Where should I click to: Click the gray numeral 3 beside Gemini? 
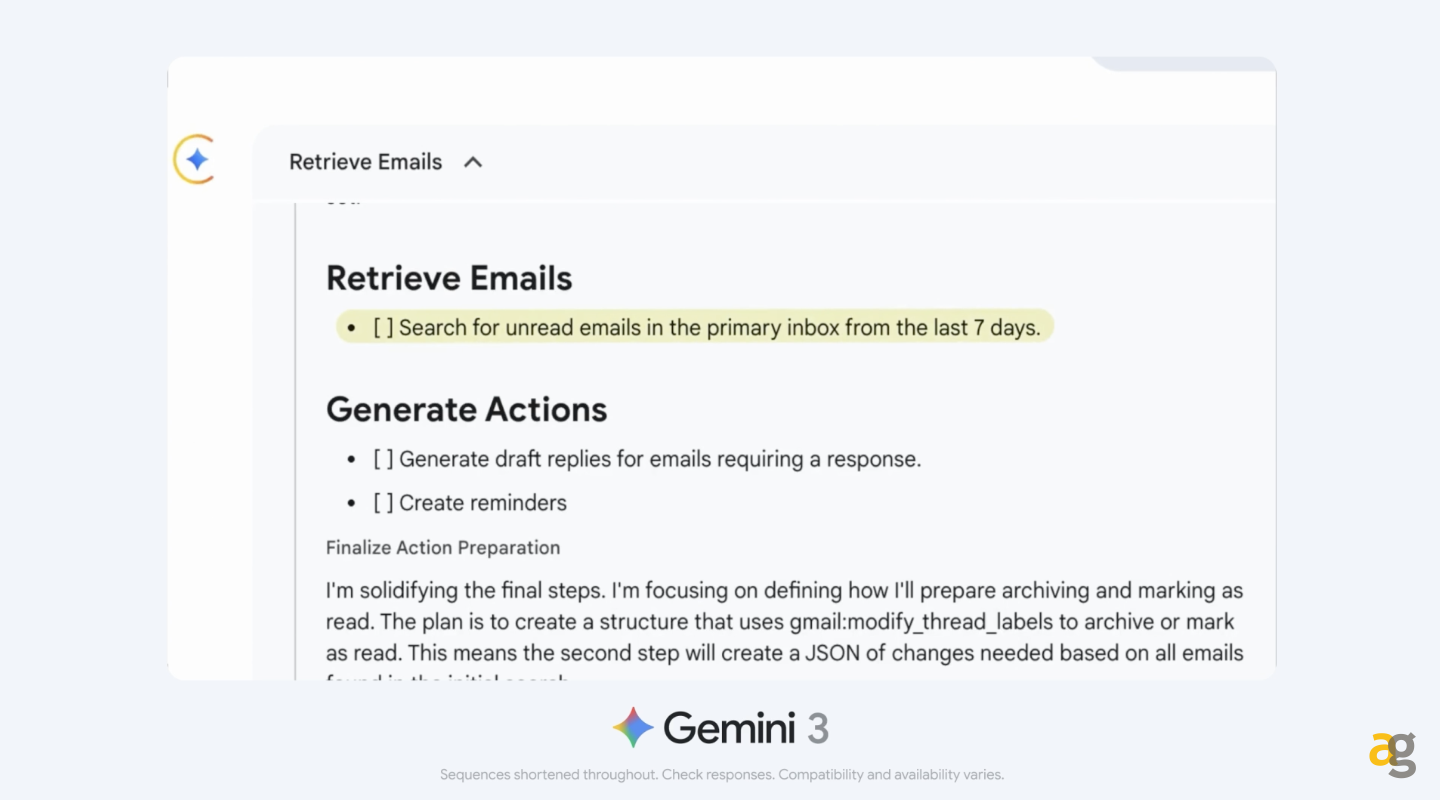[x=818, y=728]
